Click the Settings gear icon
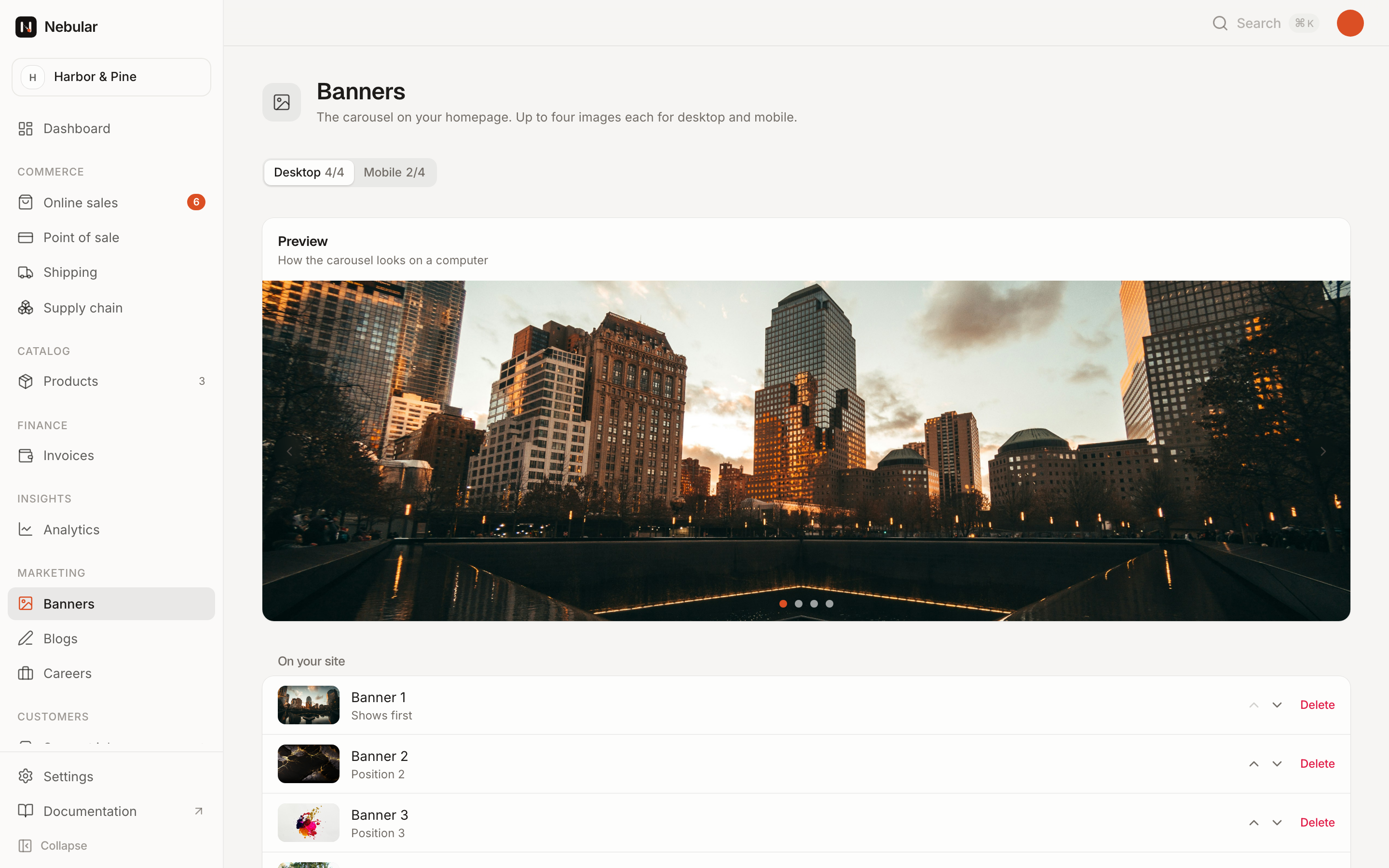 (x=25, y=776)
